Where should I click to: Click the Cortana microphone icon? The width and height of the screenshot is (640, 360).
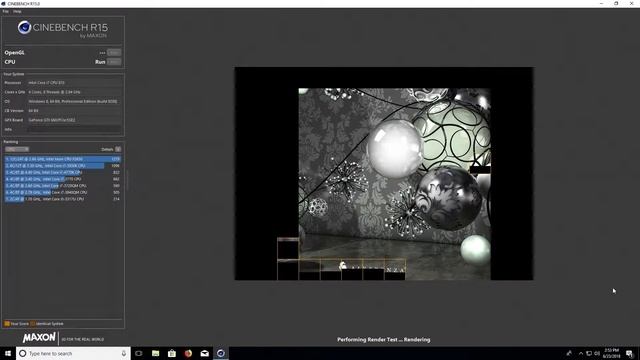tap(124, 353)
